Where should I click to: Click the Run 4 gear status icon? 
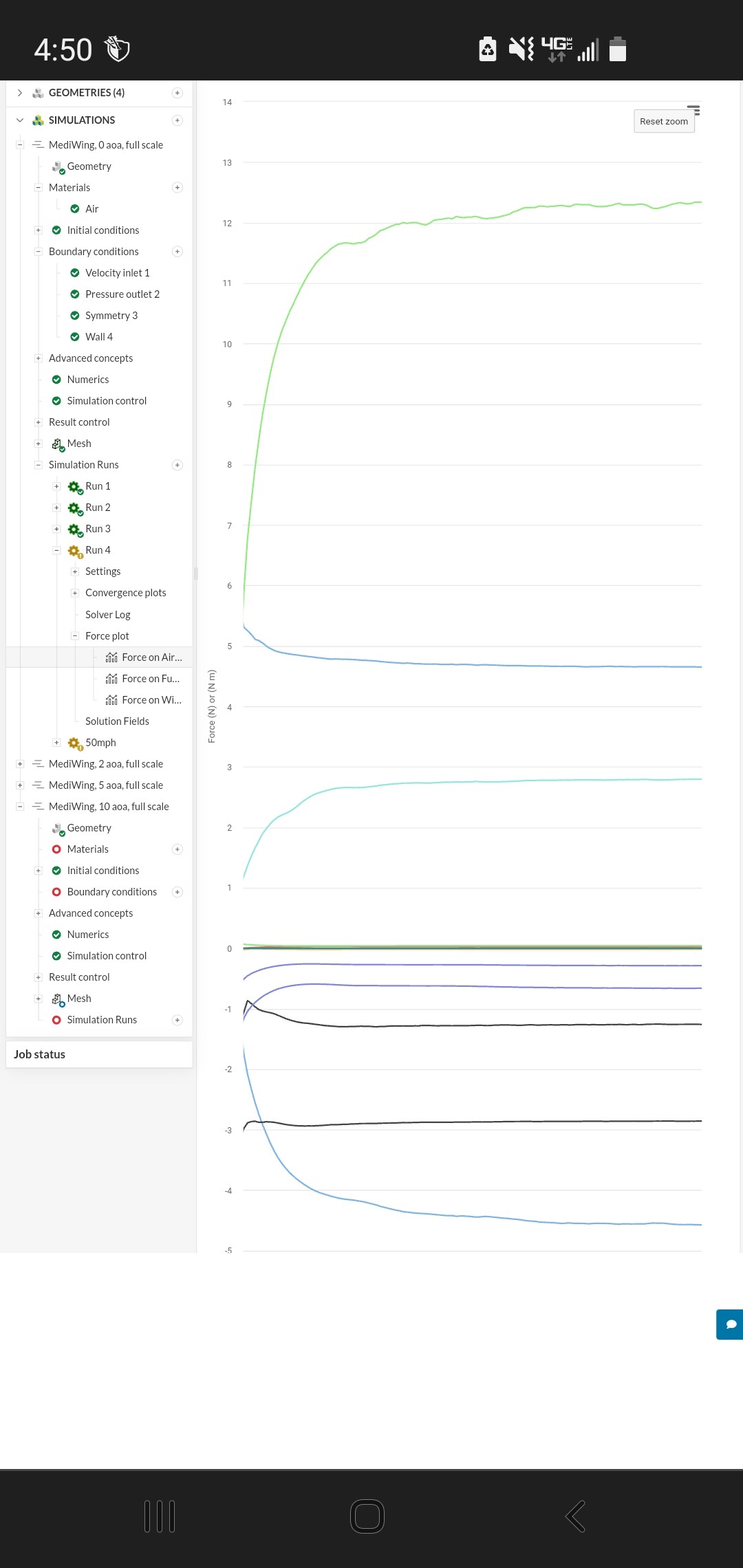click(74, 551)
